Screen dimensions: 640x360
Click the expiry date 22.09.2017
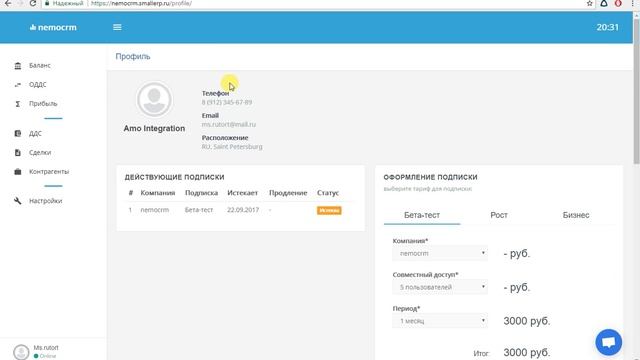(243, 210)
